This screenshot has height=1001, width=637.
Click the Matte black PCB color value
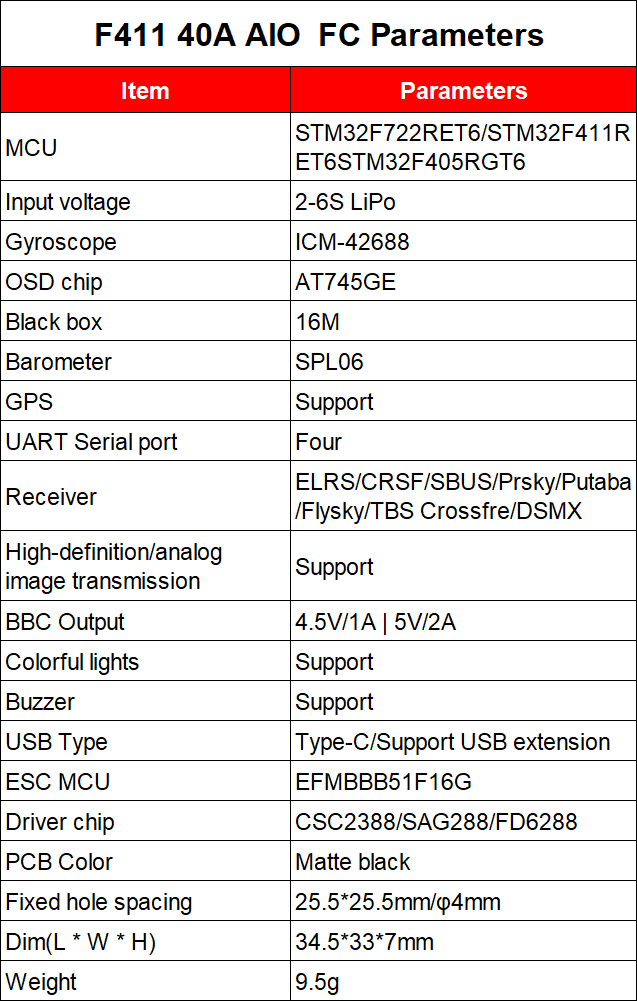point(353,862)
